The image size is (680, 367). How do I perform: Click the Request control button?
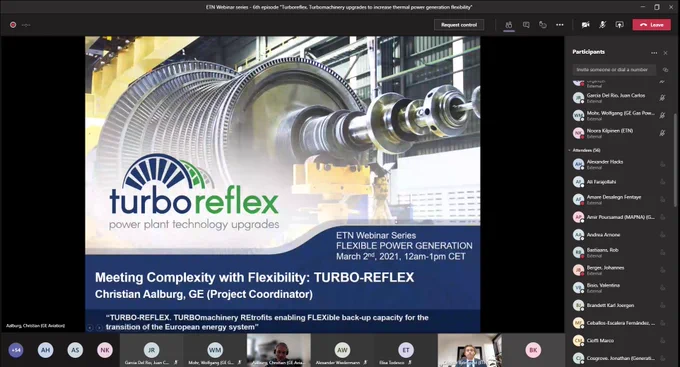point(459,25)
